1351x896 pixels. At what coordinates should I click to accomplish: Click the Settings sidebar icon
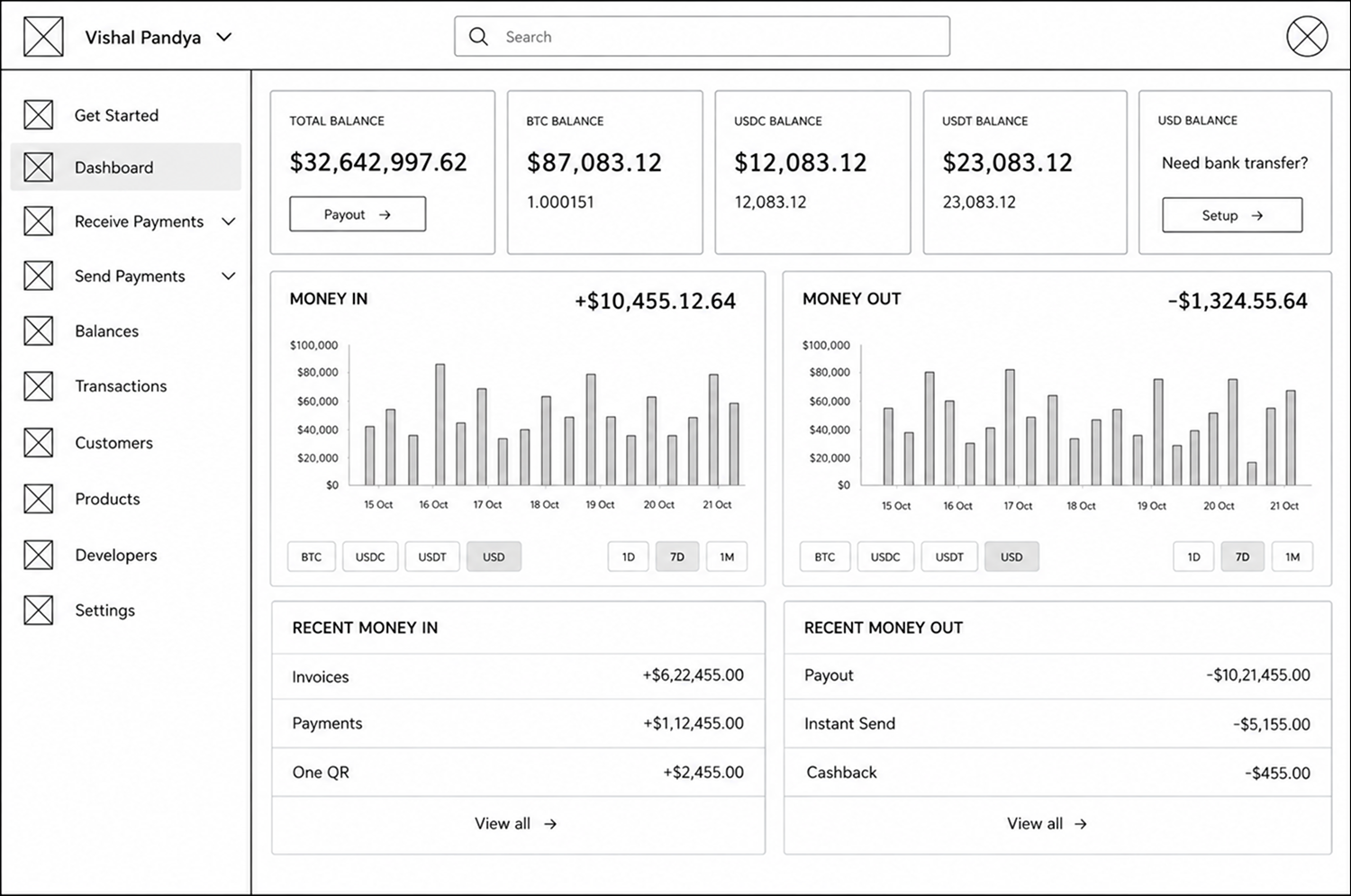coord(38,611)
